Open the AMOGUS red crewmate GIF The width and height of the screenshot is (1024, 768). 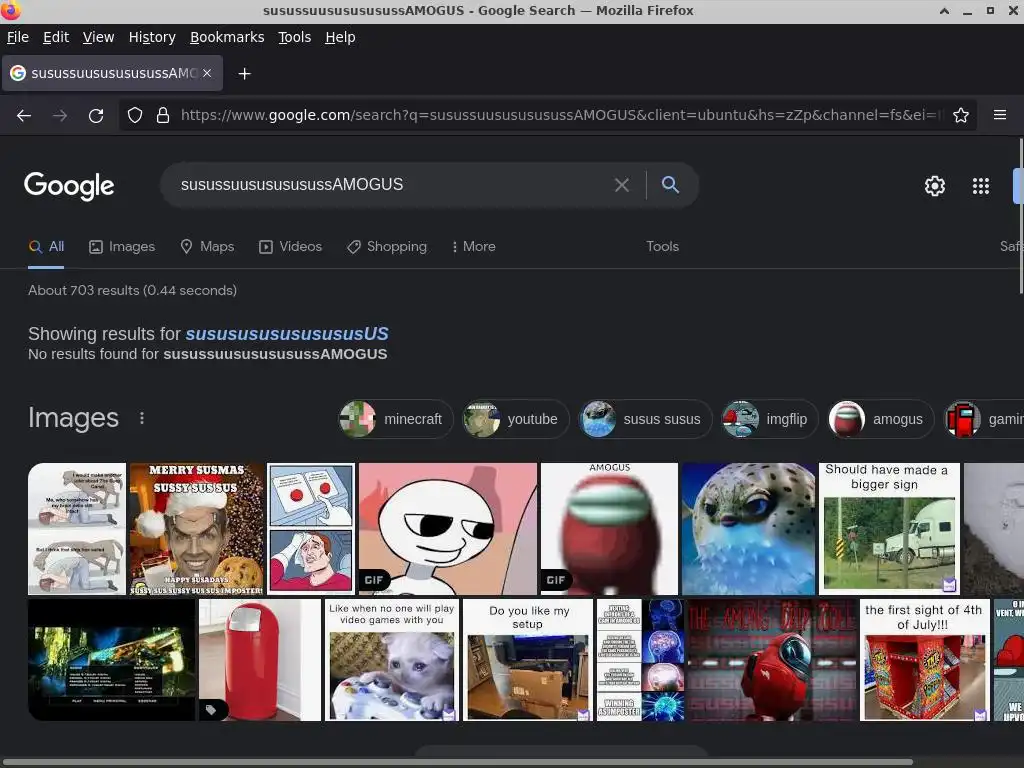[609, 529]
